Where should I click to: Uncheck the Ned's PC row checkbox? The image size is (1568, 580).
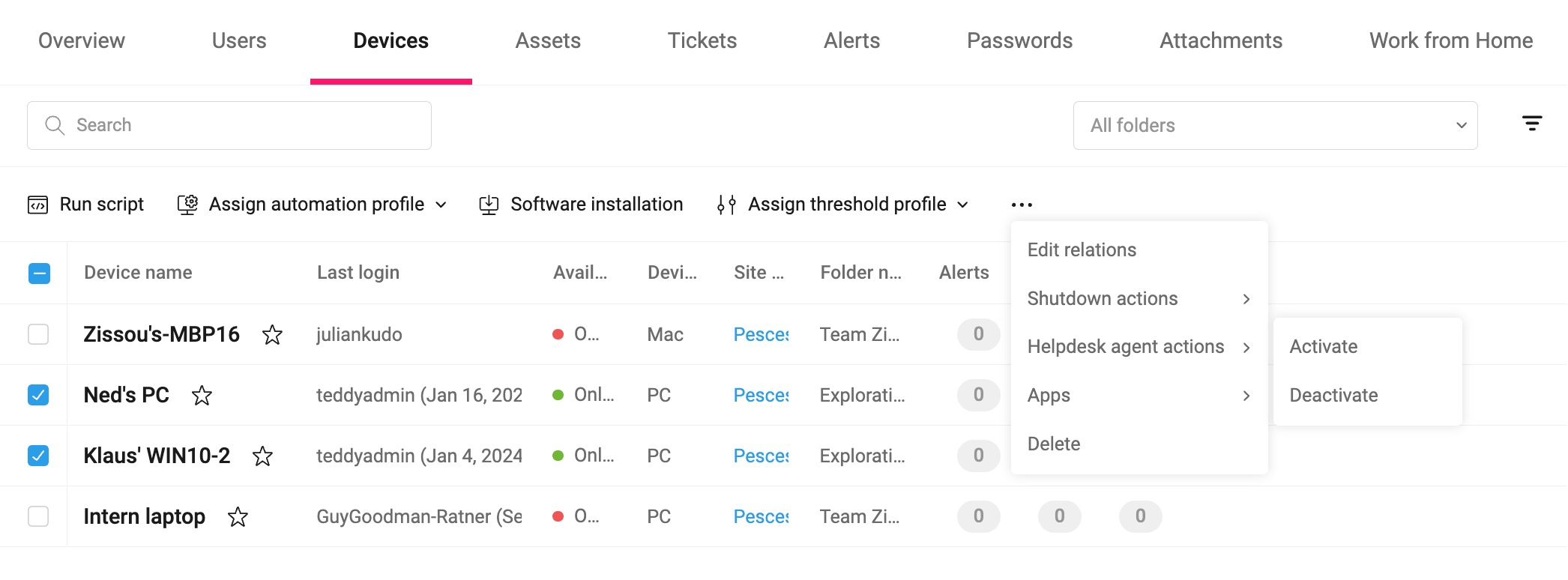pos(38,395)
